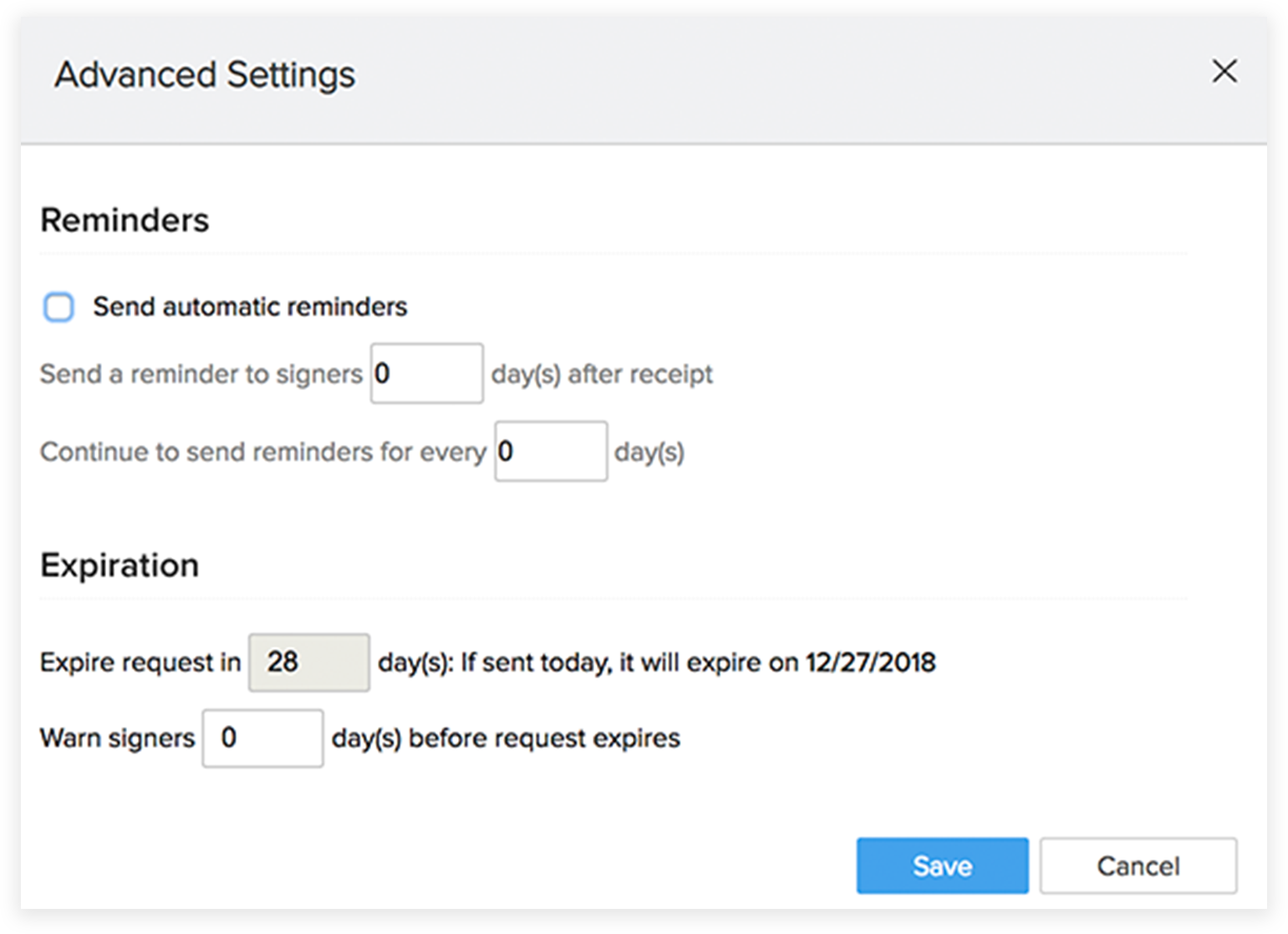This screenshot has width=1288, height=934.
Task: Enable the Send automatic reminders checkbox
Action: 59,307
